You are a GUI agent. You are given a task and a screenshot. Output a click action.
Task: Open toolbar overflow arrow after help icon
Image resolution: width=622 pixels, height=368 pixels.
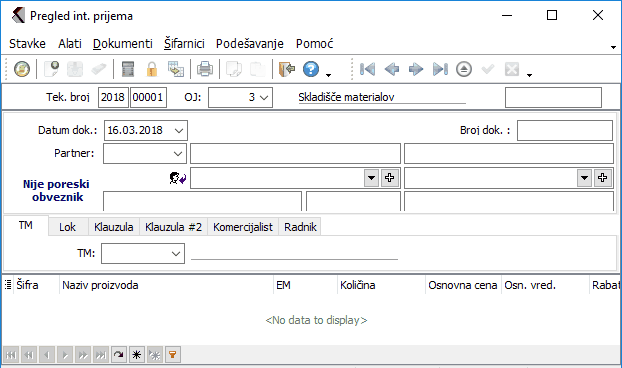[x=328, y=75]
